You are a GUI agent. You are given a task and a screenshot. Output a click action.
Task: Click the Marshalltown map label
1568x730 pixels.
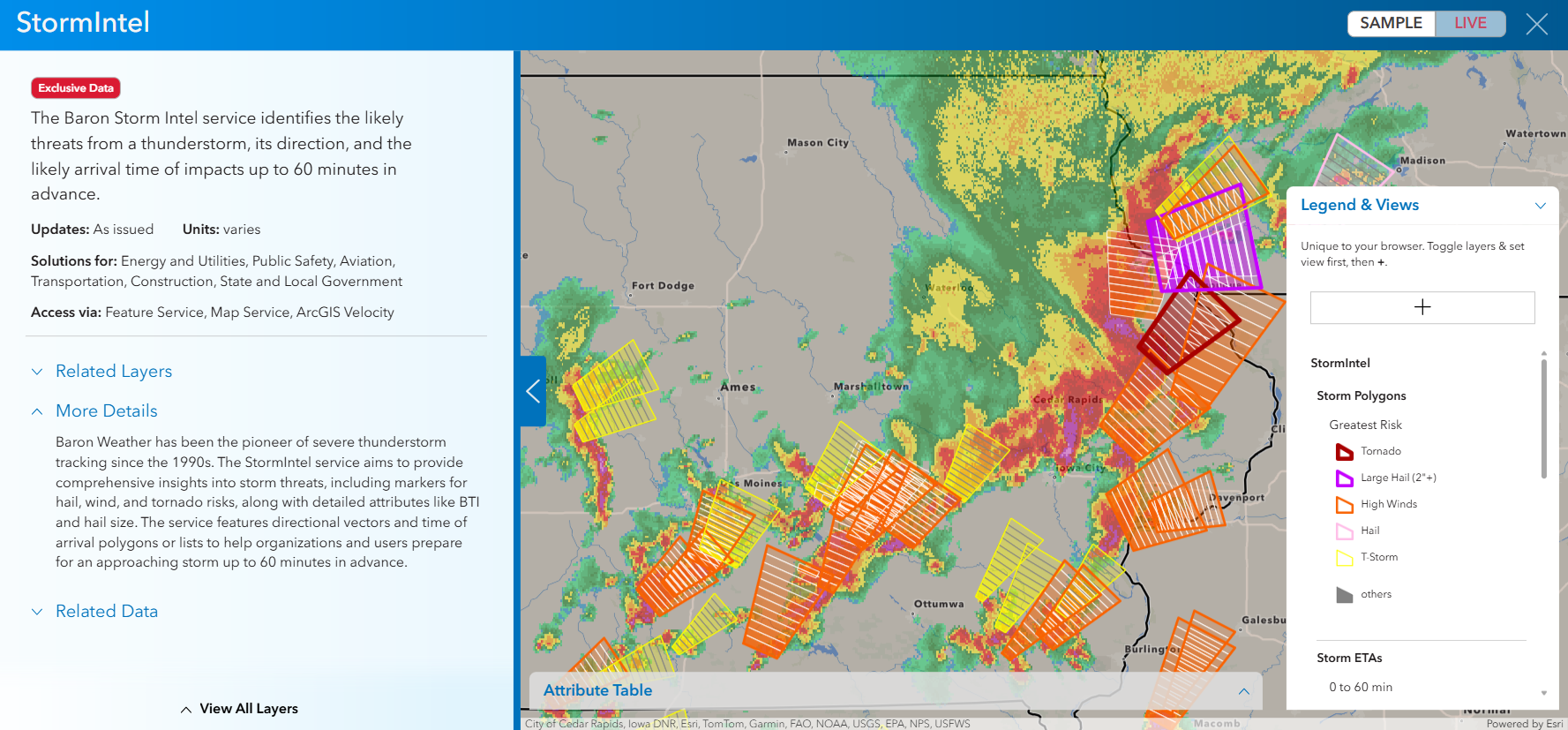click(871, 387)
